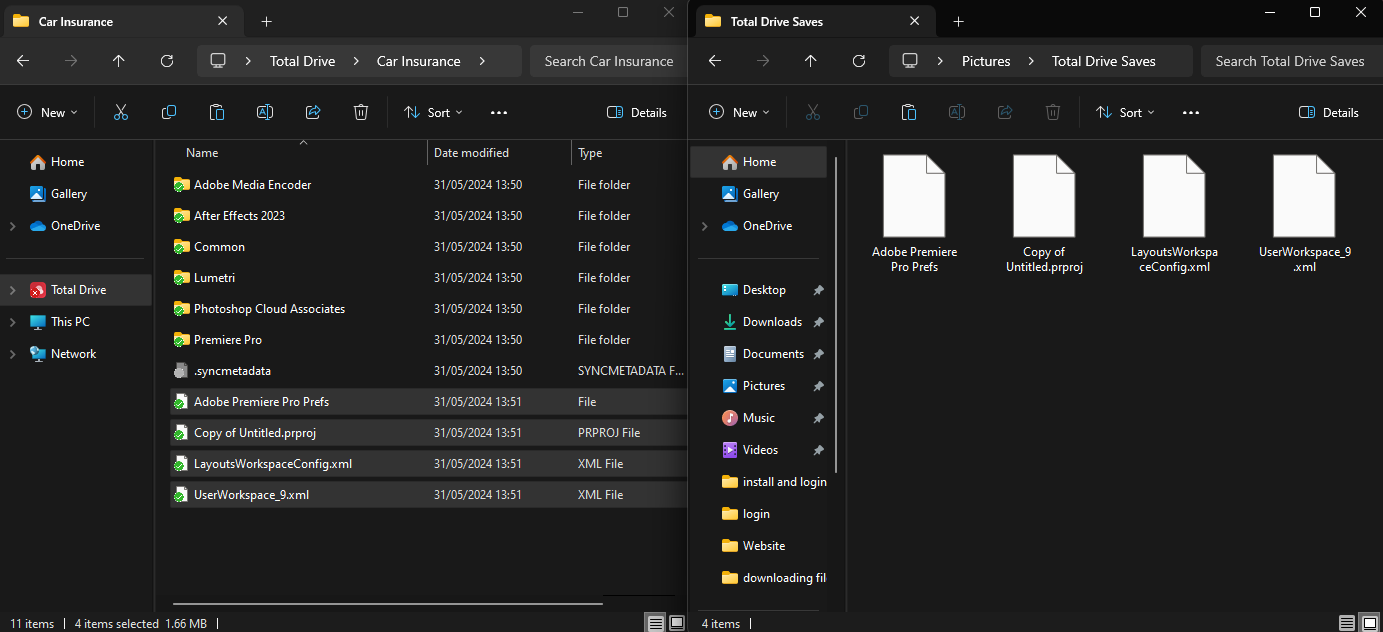
Task: Click the Search Total Drive Saves field
Action: 1290,61
